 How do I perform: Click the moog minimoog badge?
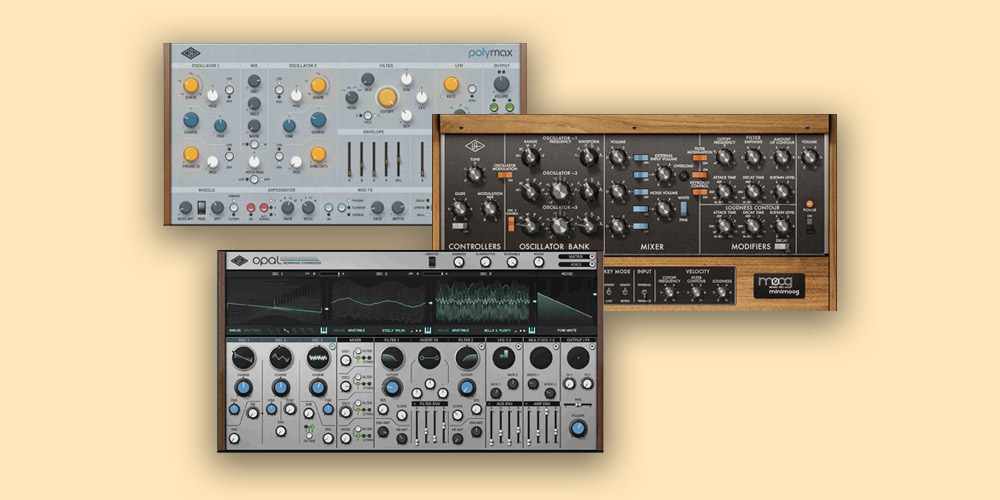click(x=779, y=285)
